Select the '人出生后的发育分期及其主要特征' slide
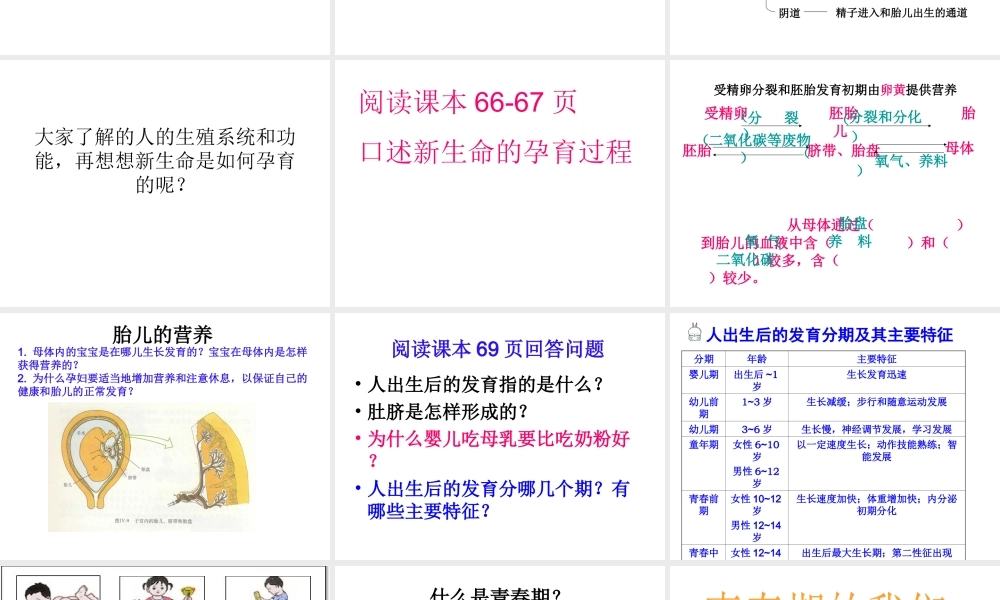The height and width of the screenshot is (600, 1000). pos(835,436)
